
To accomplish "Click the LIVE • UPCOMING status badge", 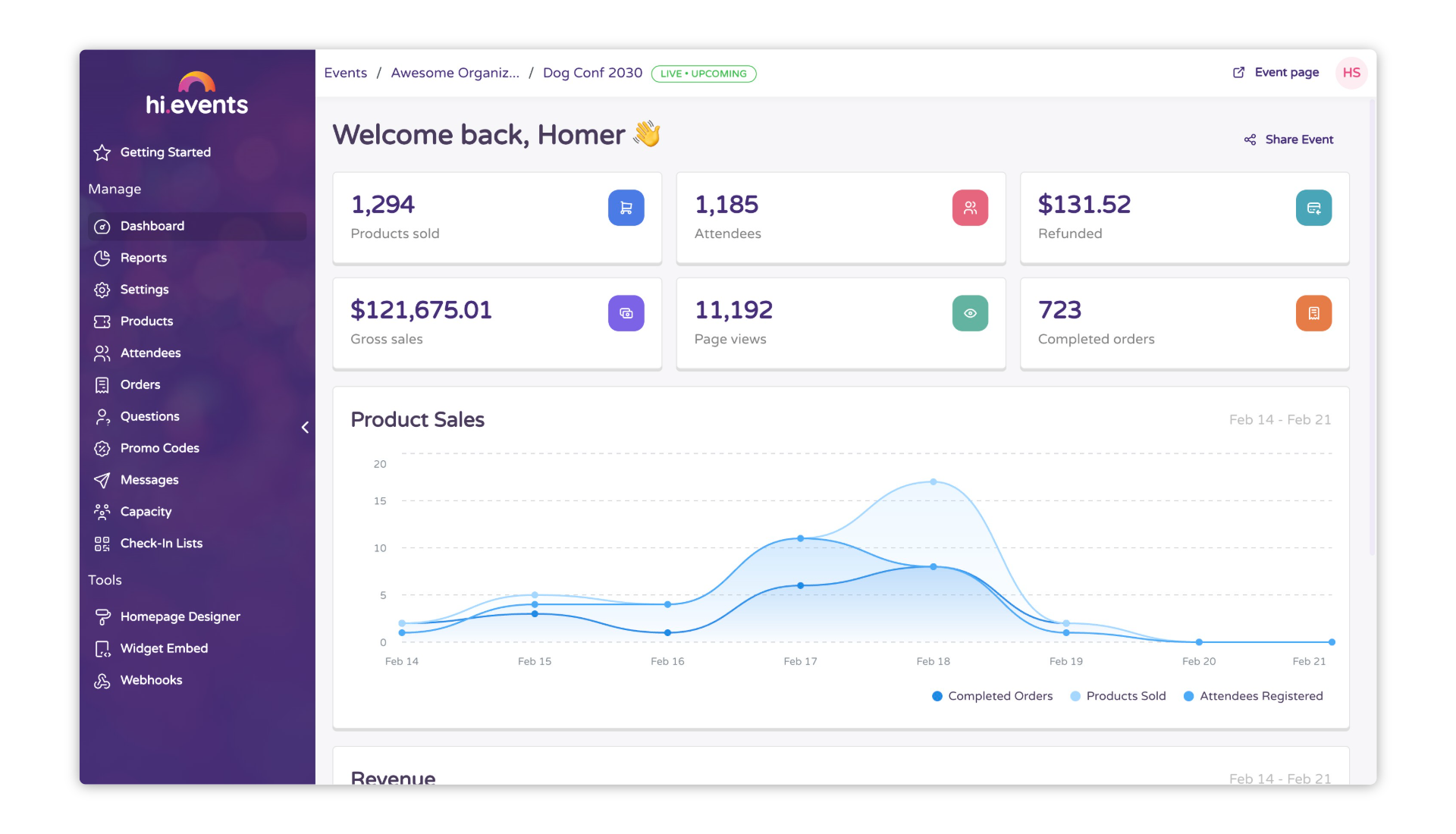I will coord(704,73).
